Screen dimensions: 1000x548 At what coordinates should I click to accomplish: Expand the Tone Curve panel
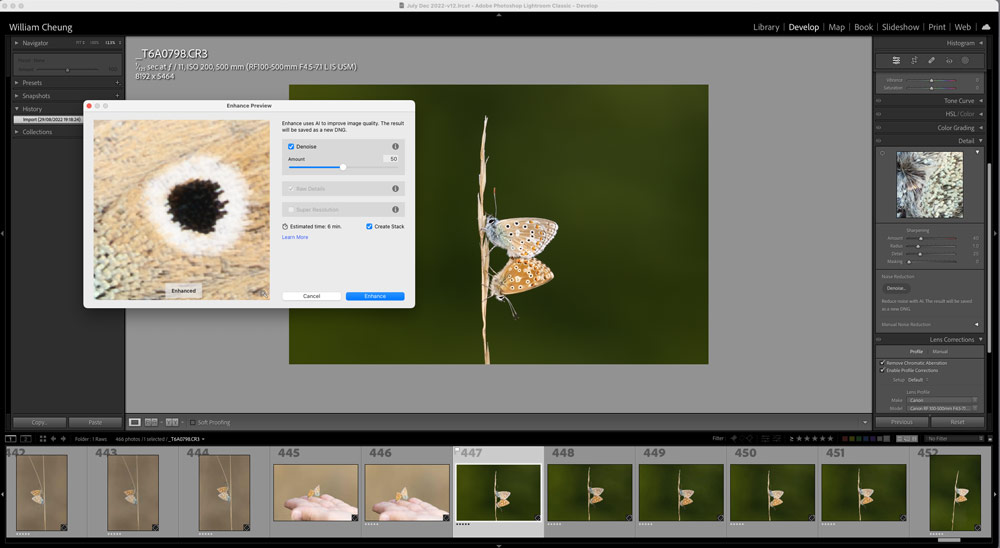coord(980,101)
